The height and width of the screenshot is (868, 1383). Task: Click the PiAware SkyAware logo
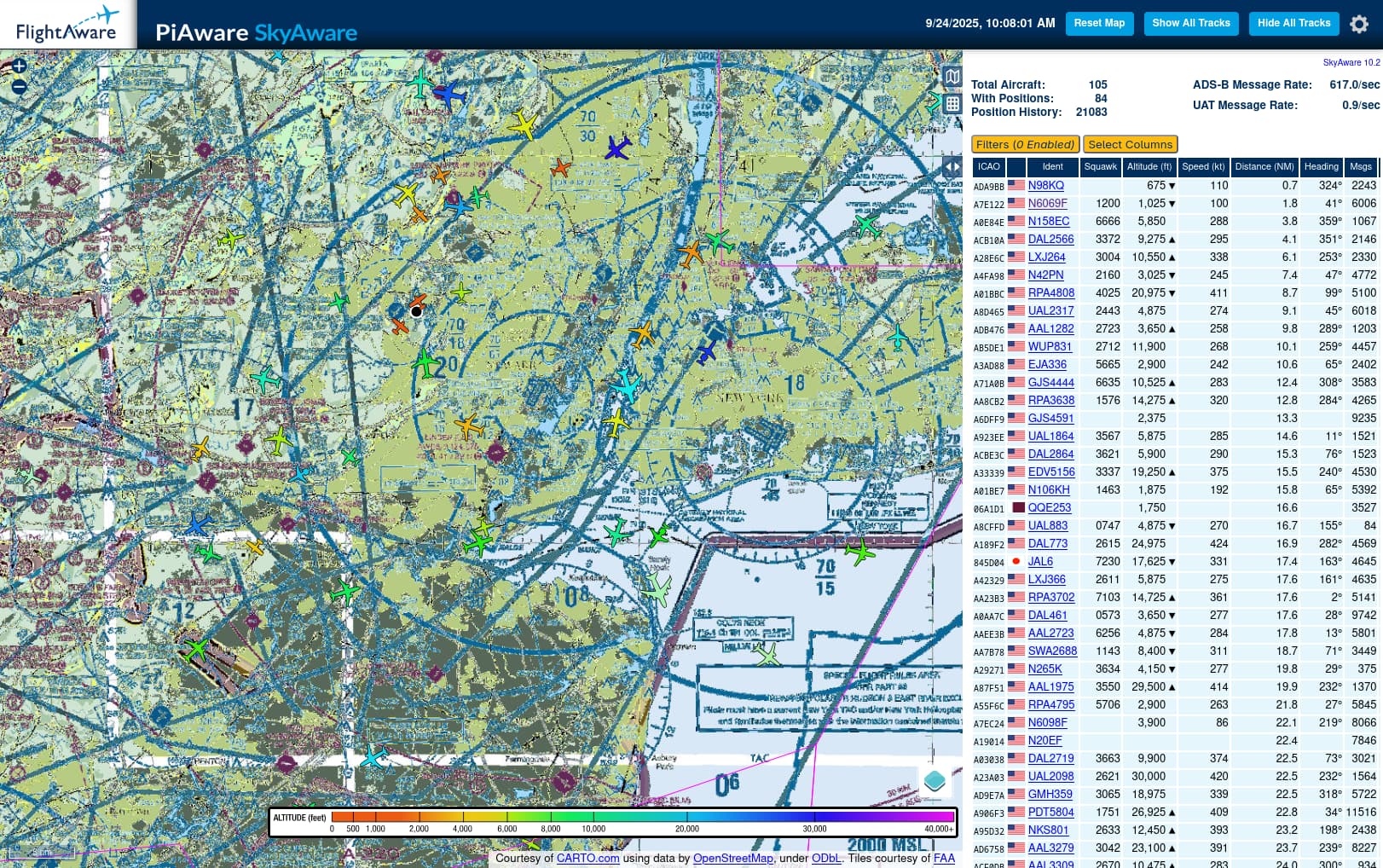click(257, 33)
